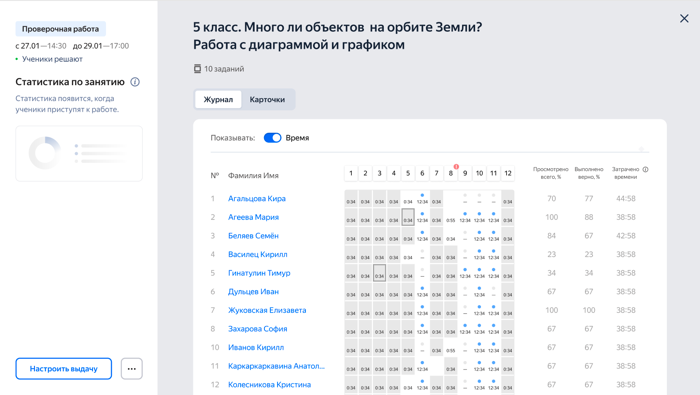Screen dimensions: 700x395
Task: Click the 44:58 time value for Агальцова Кира
Action: tap(626, 199)
